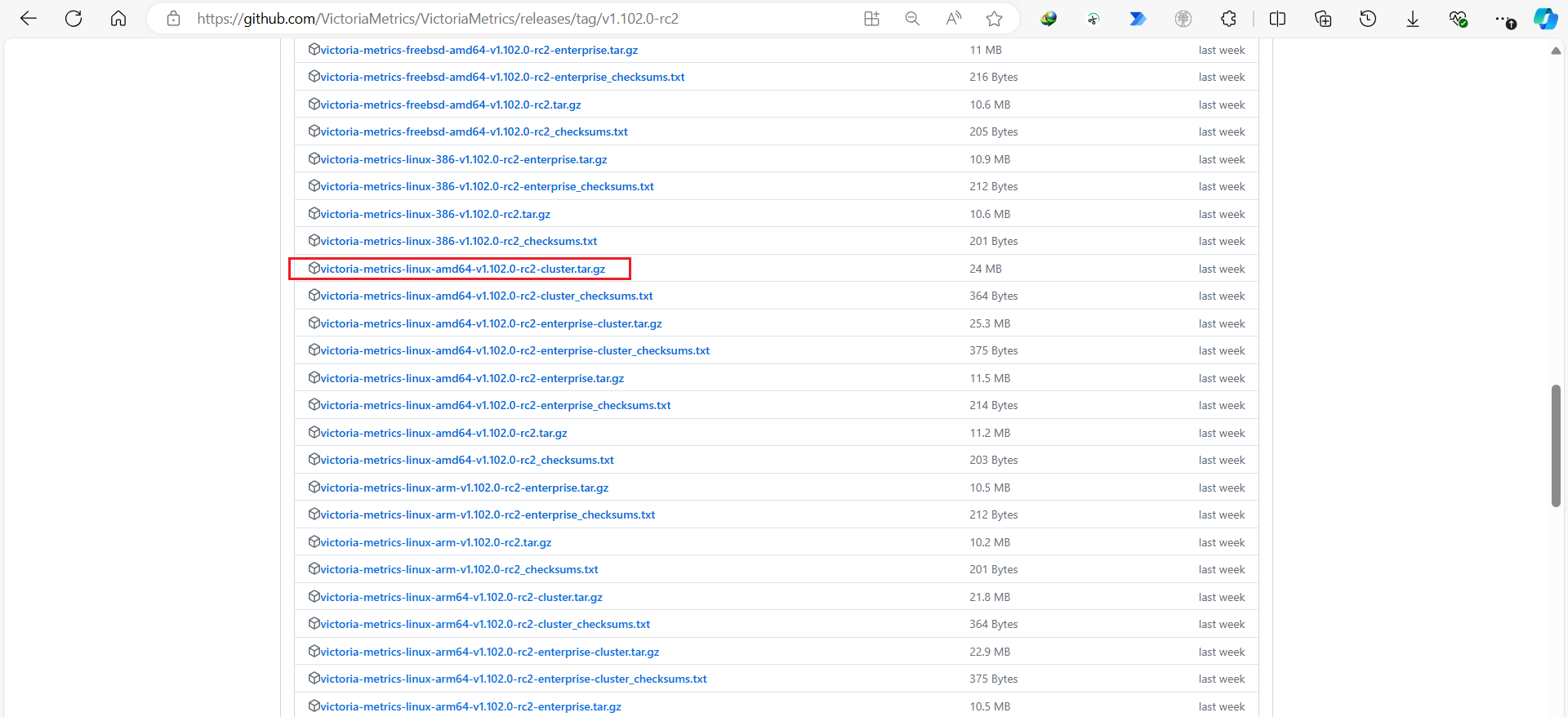Click the 24 MB size value
Screen dimensions: 1568x717
(x=986, y=269)
